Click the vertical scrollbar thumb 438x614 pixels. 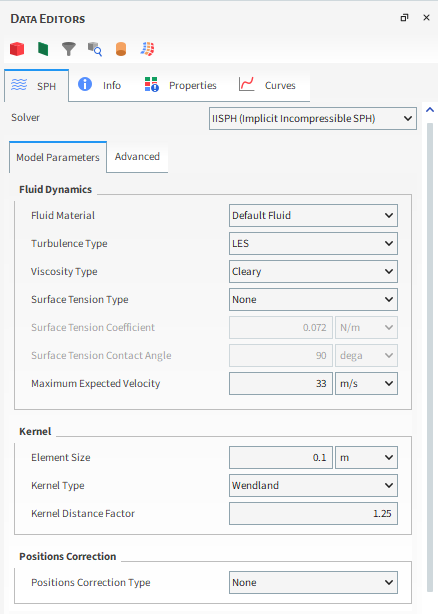point(430,358)
